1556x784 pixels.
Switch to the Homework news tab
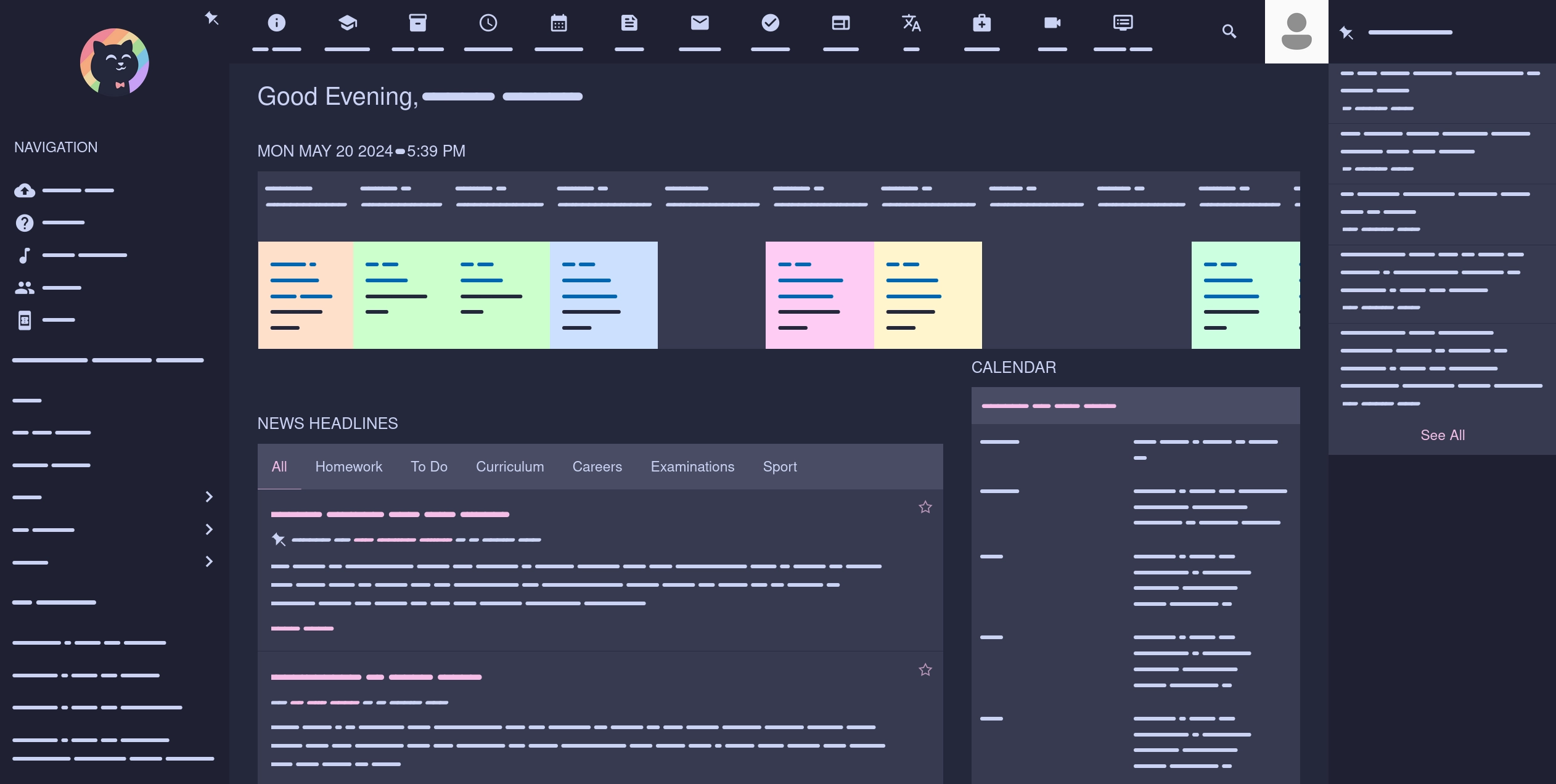(x=348, y=467)
